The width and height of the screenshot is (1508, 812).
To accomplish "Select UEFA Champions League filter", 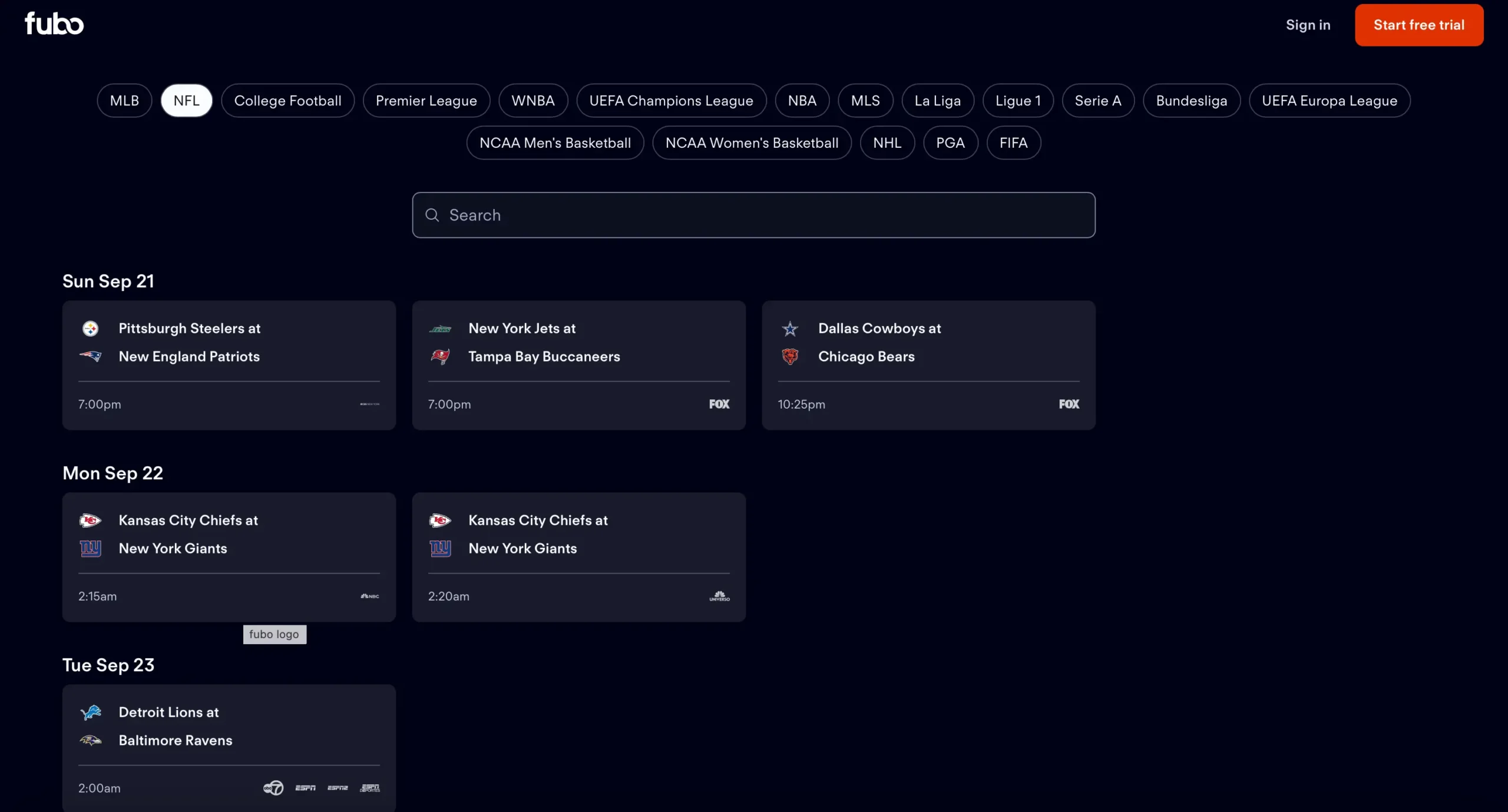I will click(x=671, y=101).
